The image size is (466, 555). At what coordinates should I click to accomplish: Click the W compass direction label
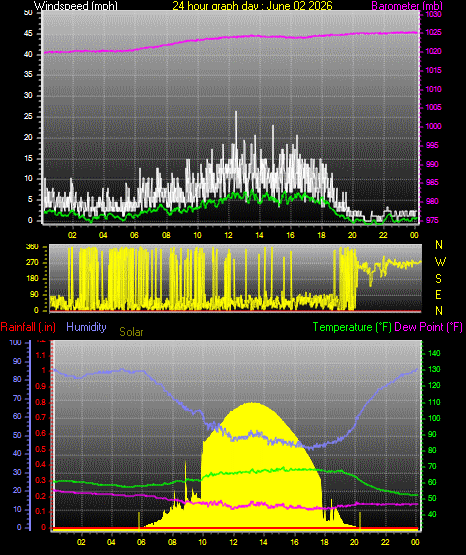click(x=440, y=262)
